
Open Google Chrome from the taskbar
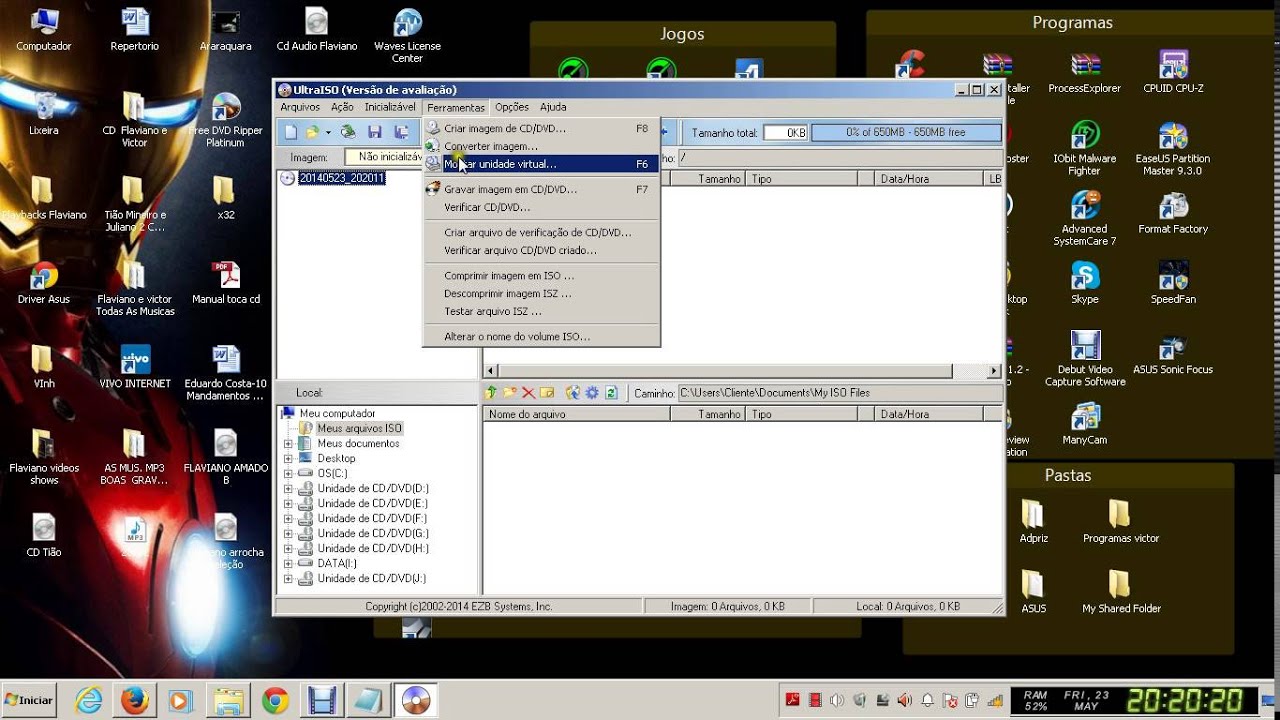[x=275, y=700]
